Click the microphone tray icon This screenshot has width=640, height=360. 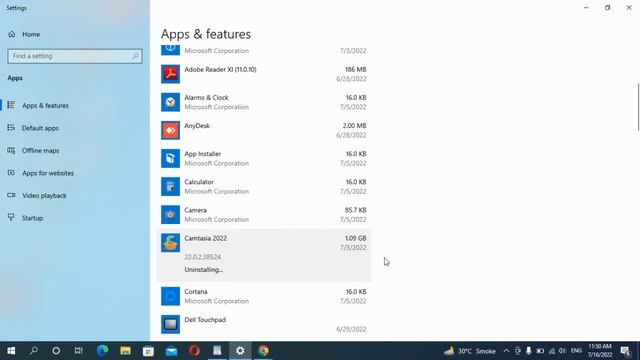(x=529, y=351)
